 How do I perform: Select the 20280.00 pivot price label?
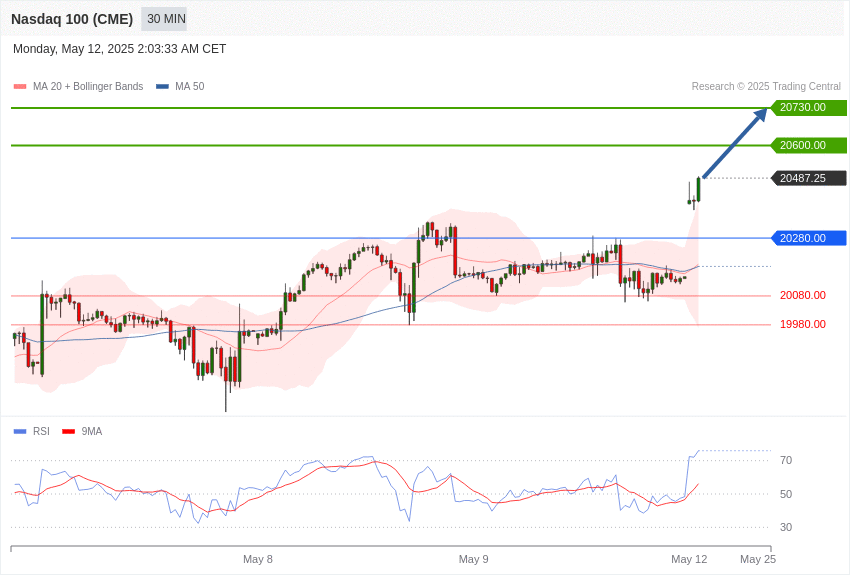pos(809,238)
